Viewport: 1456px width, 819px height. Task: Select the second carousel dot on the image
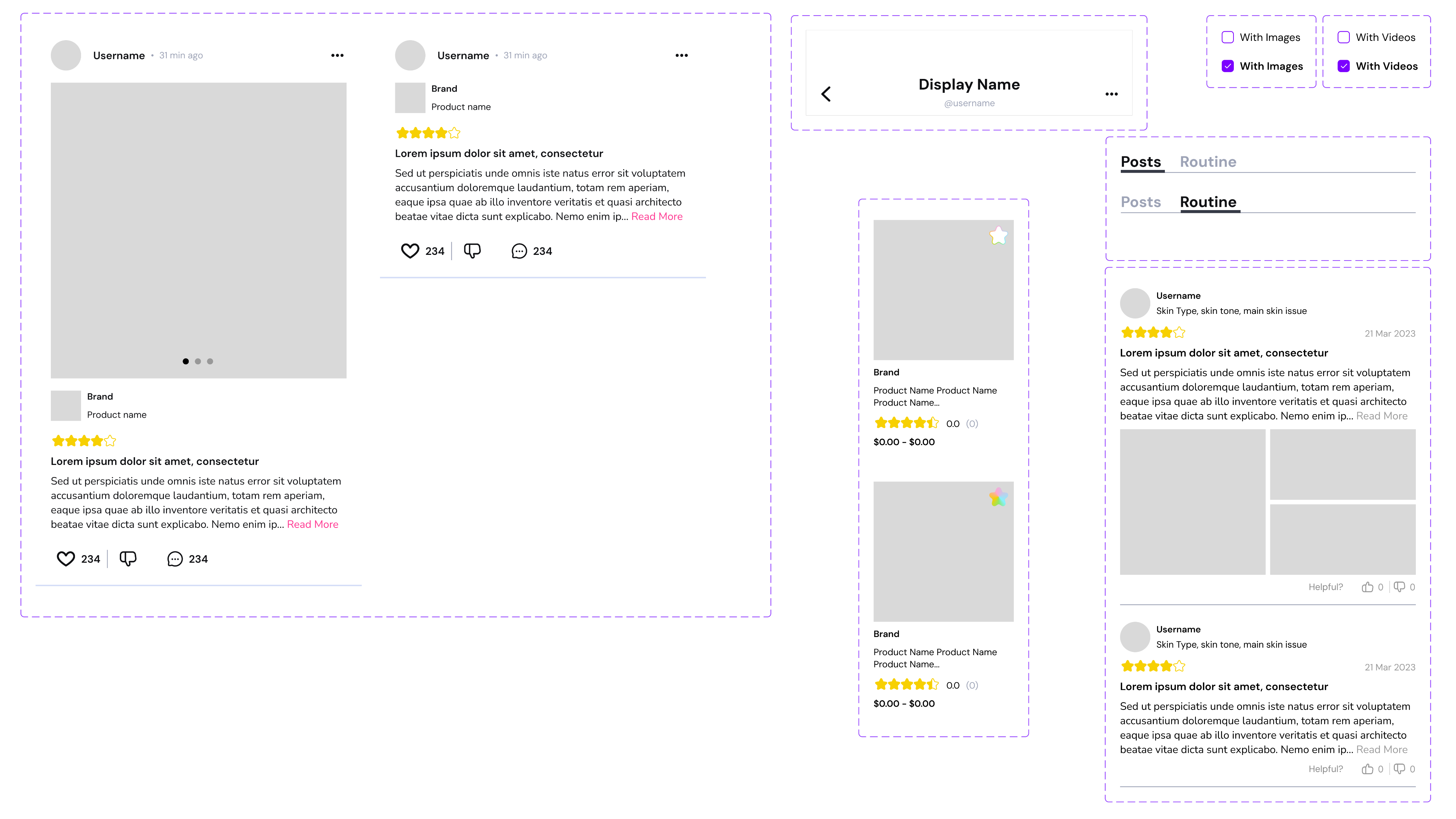click(198, 361)
